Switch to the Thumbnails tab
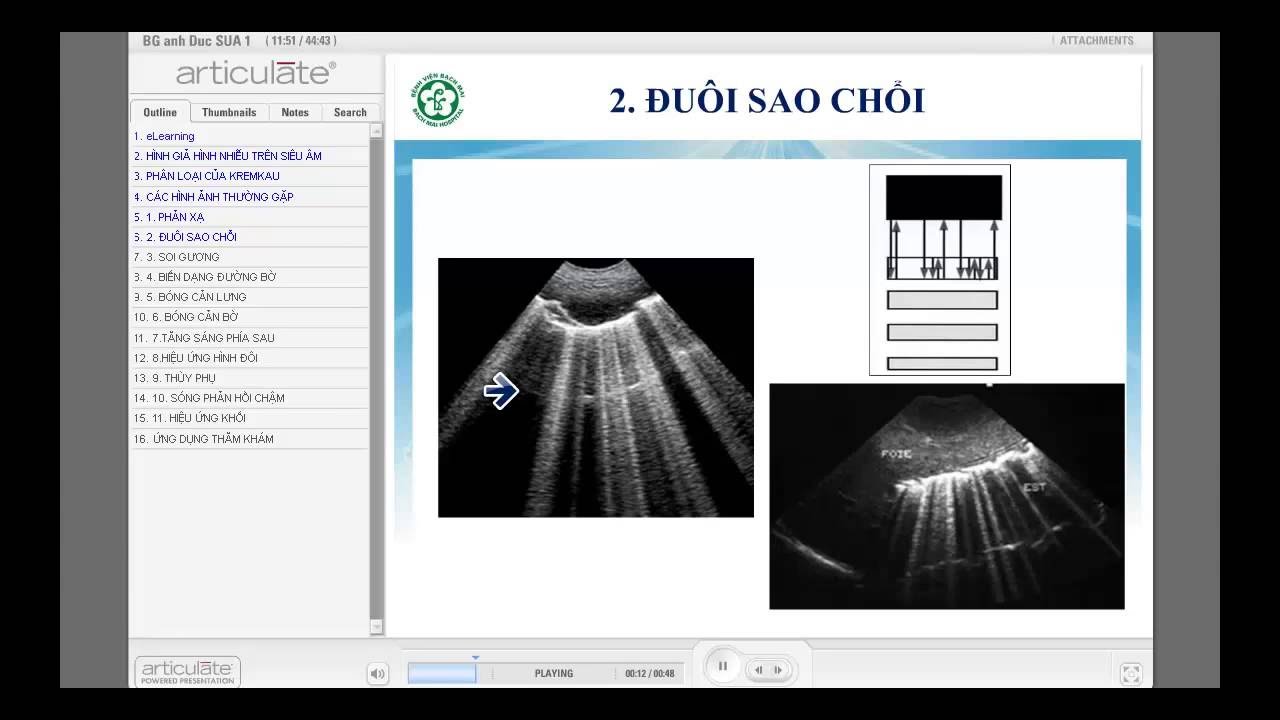The height and width of the screenshot is (720, 1280). 229,112
